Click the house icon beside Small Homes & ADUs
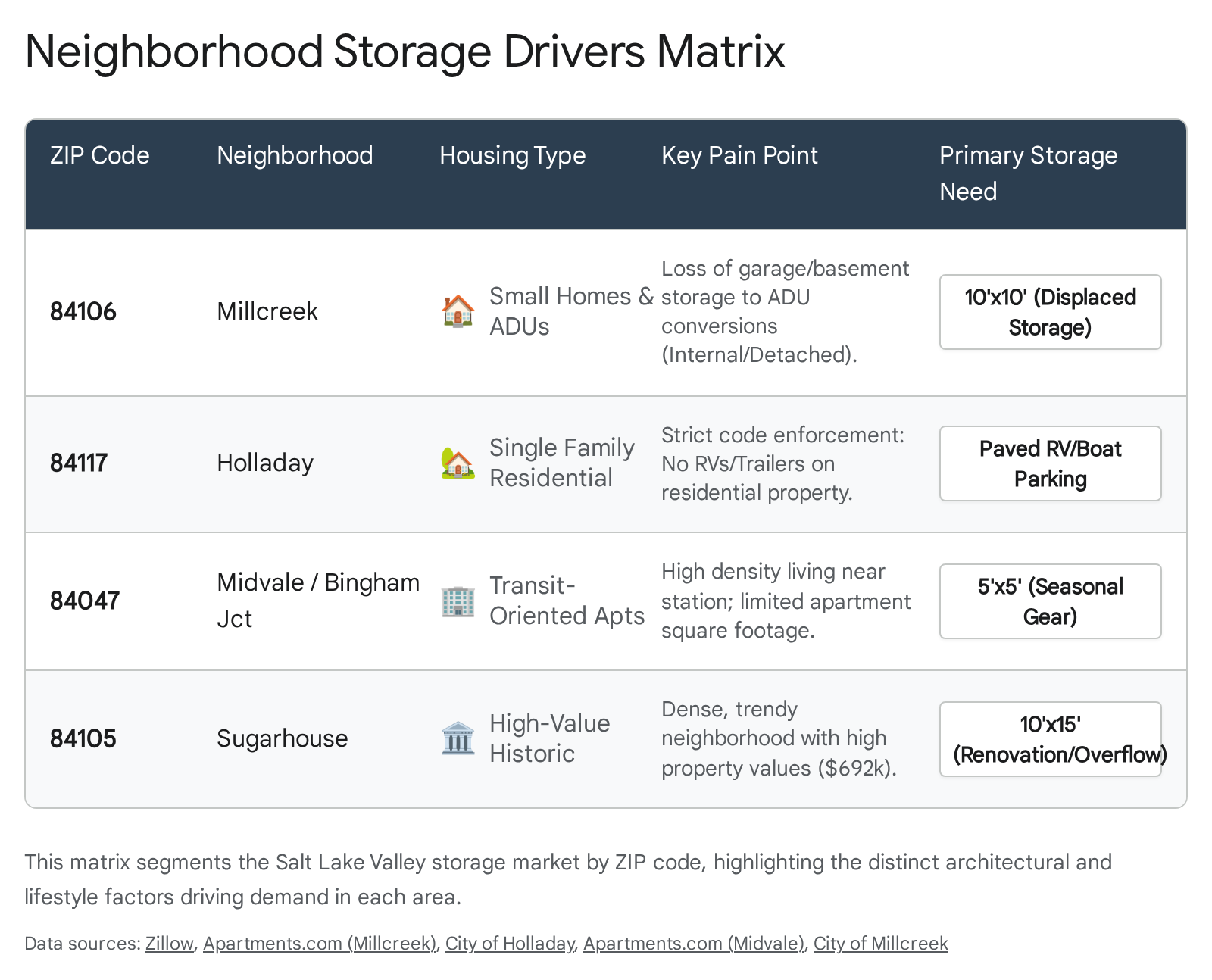 click(x=458, y=311)
